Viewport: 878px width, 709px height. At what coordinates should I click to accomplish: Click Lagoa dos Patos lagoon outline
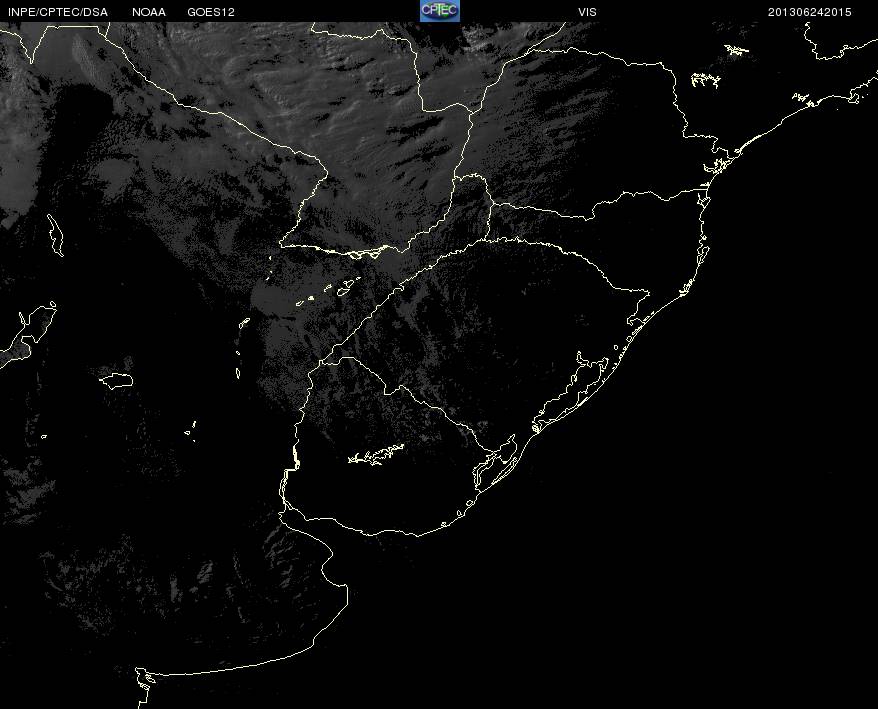(571, 390)
